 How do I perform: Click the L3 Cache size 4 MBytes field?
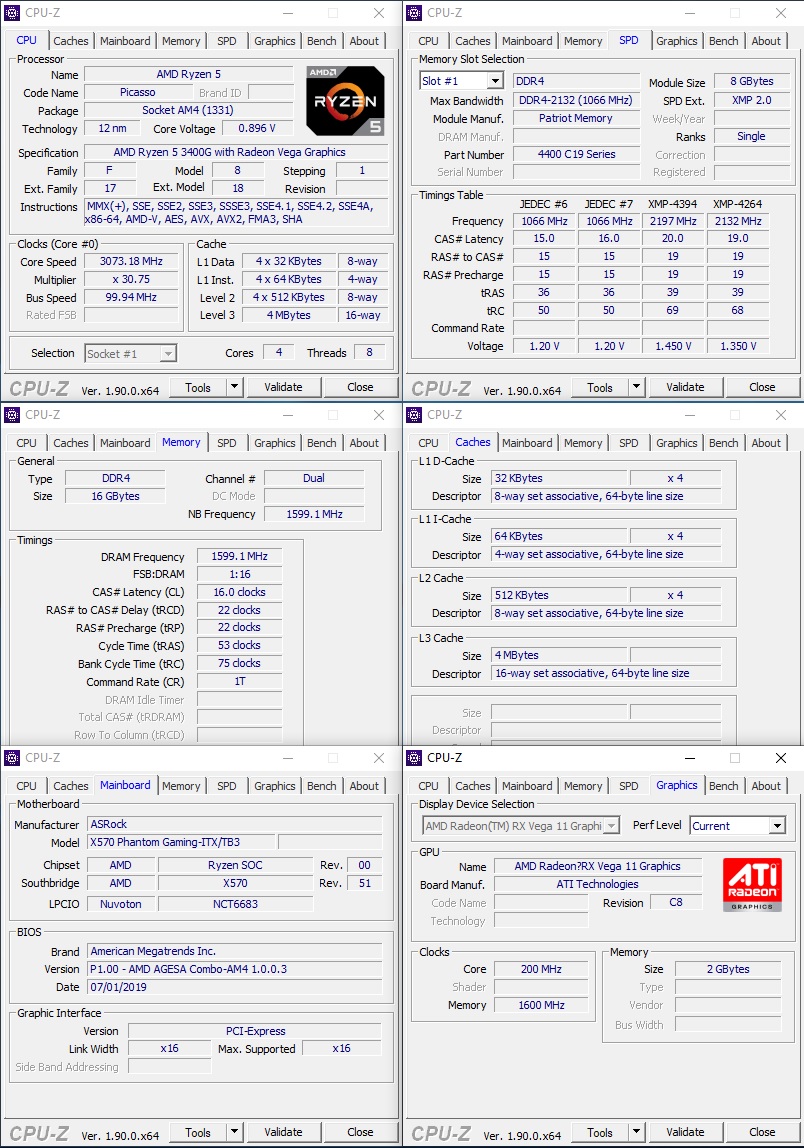click(x=559, y=655)
